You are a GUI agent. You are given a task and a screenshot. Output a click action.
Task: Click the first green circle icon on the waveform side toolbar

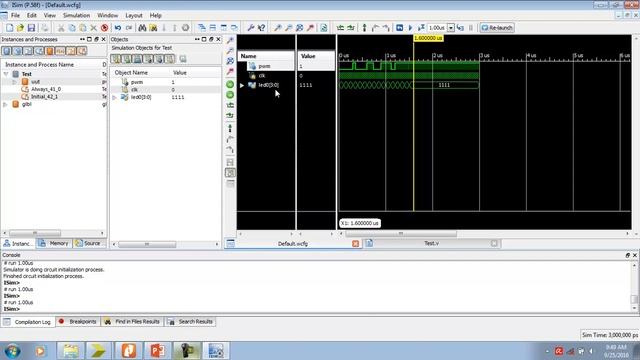(230, 84)
